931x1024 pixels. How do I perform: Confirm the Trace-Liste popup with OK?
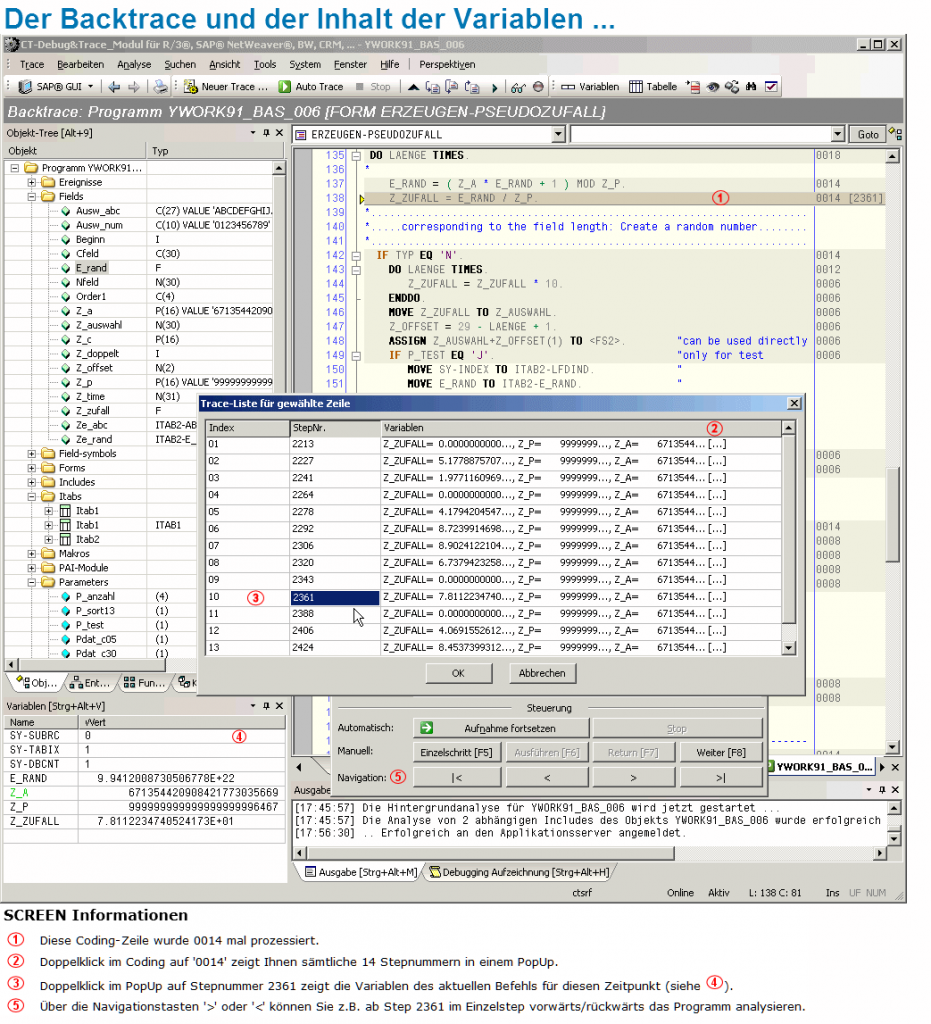tap(458, 673)
